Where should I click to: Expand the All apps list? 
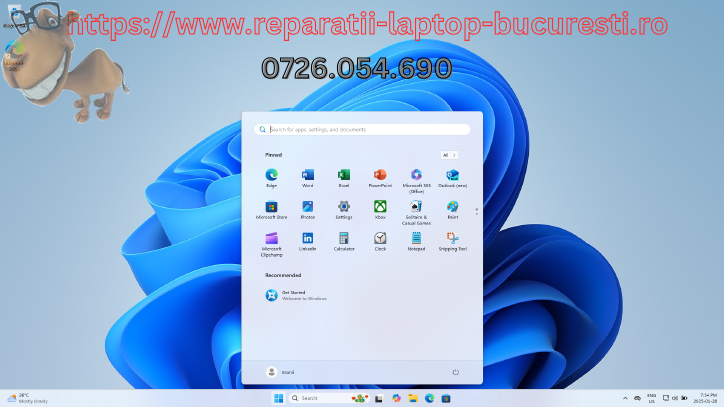pyautogui.click(x=449, y=155)
